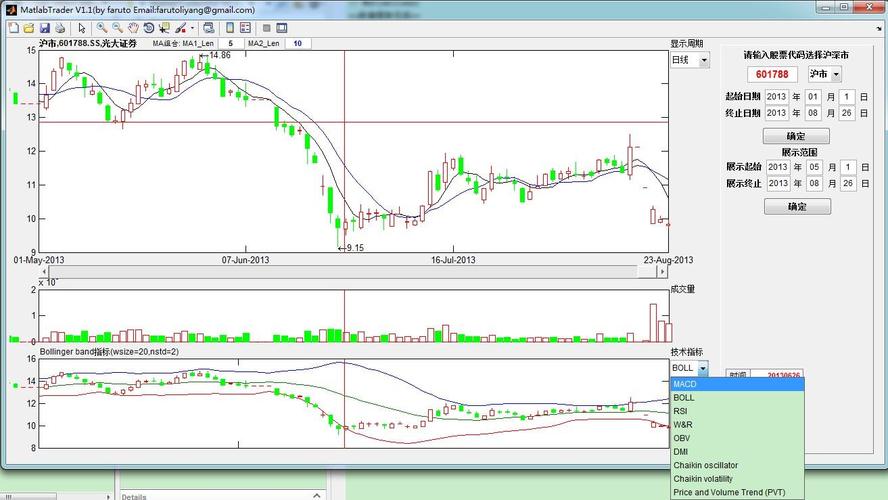The height and width of the screenshot is (500, 888).
Task: Select the Zoom Out magnifier tool
Action: [117, 28]
